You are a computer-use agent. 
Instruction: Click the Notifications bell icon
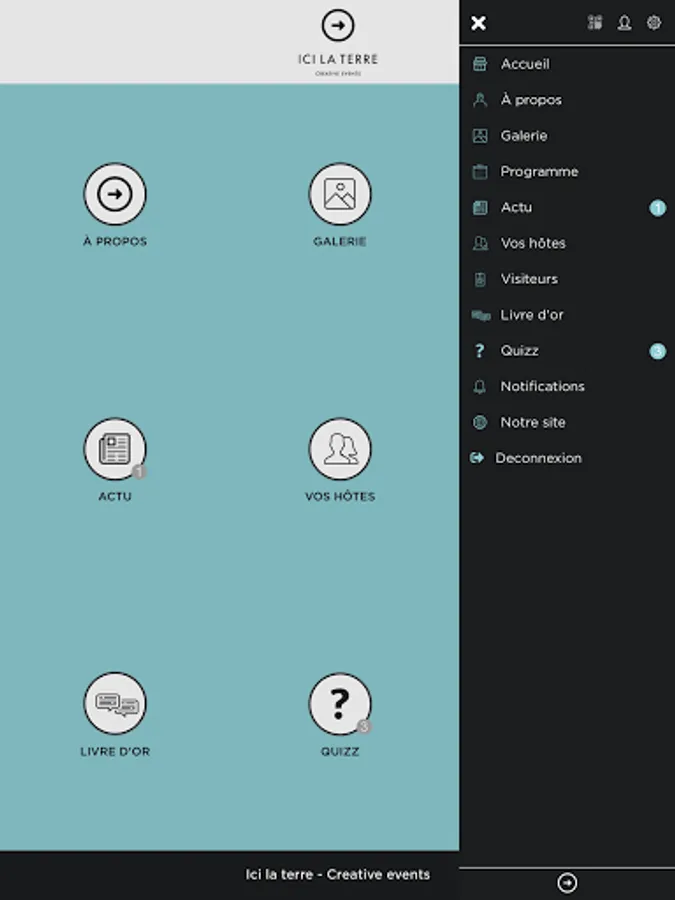480,386
